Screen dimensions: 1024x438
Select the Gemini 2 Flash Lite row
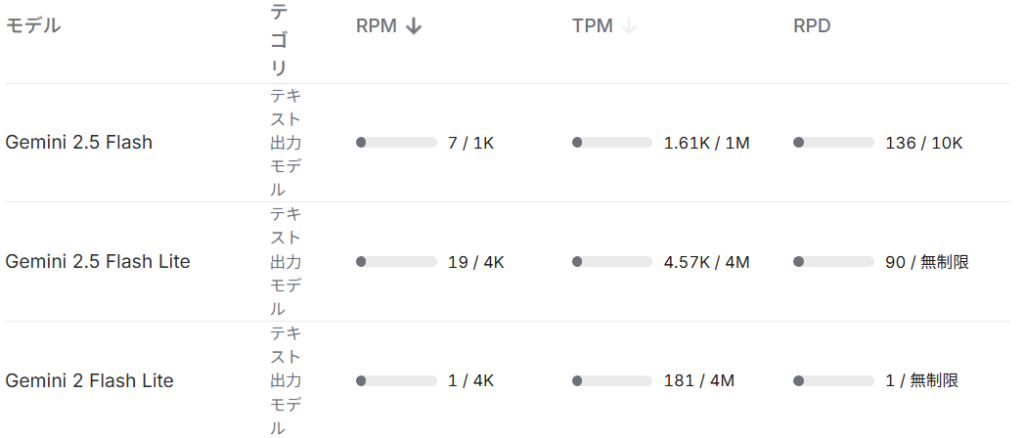tap(89, 381)
